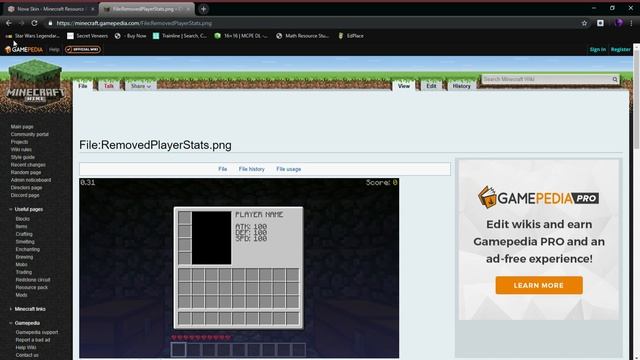Open the Enchanting sidebar link
The height and width of the screenshot is (360, 640).
27,249
